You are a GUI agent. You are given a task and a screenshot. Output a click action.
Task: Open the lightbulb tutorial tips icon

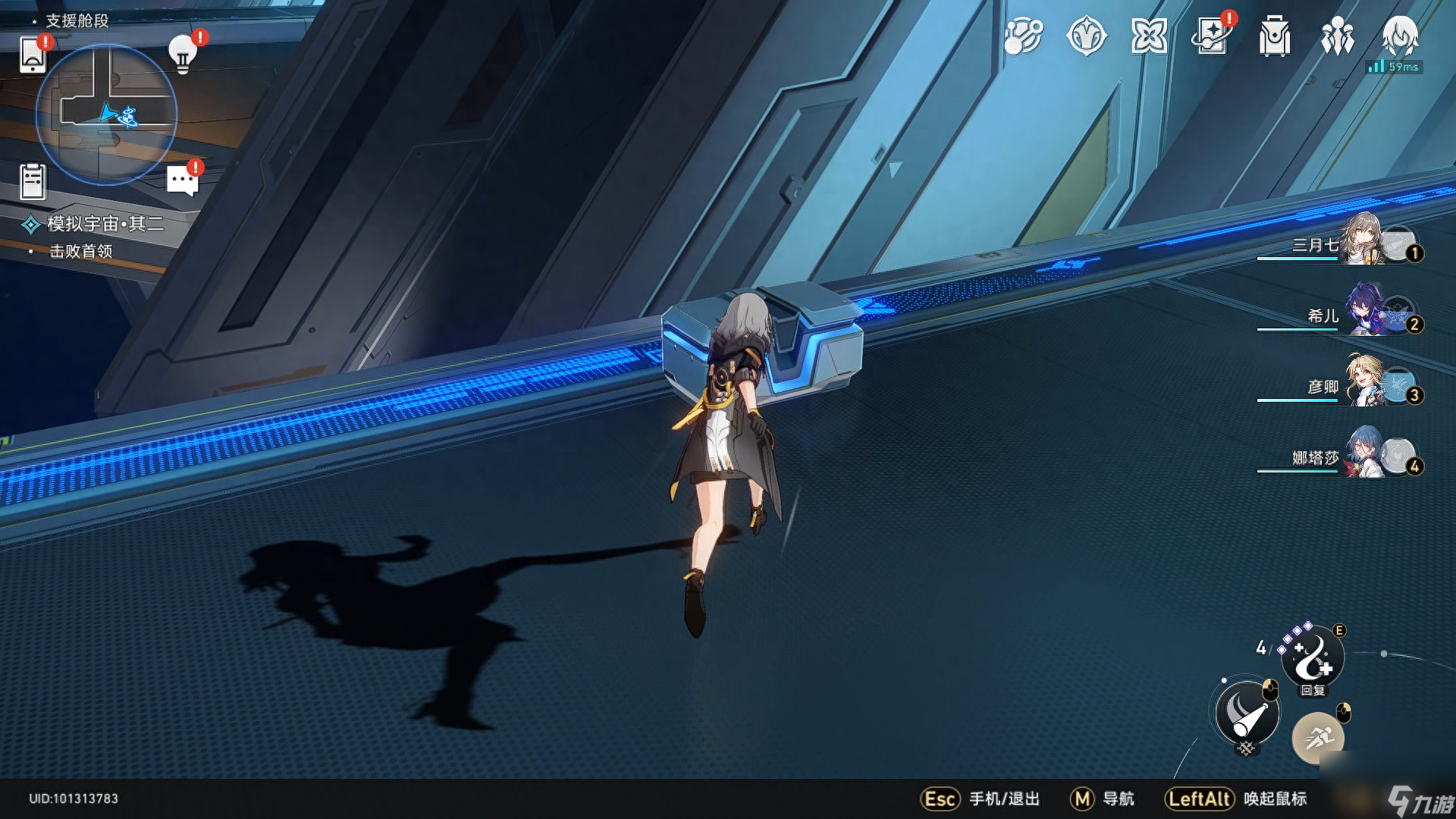[183, 54]
